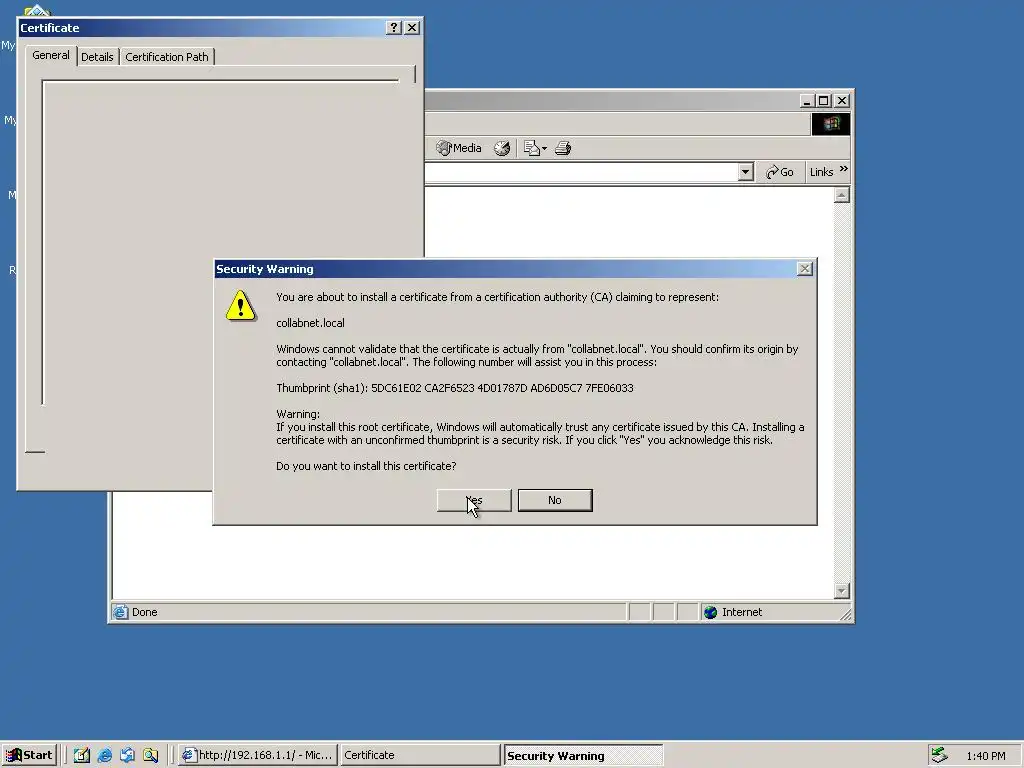Switch to Certificate taskbar button
The width and height of the screenshot is (1024, 768).
tap(420, 755)
